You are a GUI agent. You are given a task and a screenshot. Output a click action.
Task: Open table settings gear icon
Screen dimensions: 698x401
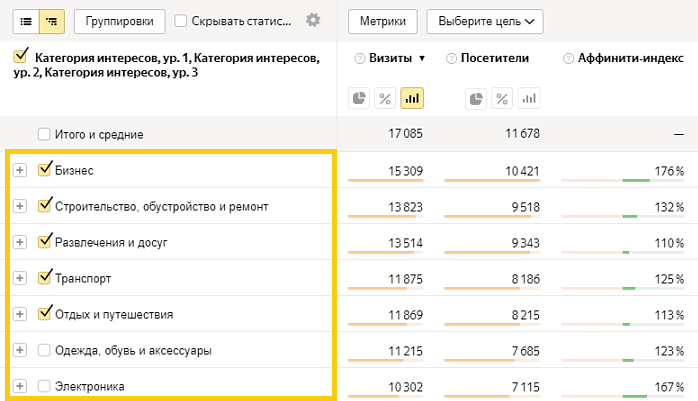(x=313, y=20)
